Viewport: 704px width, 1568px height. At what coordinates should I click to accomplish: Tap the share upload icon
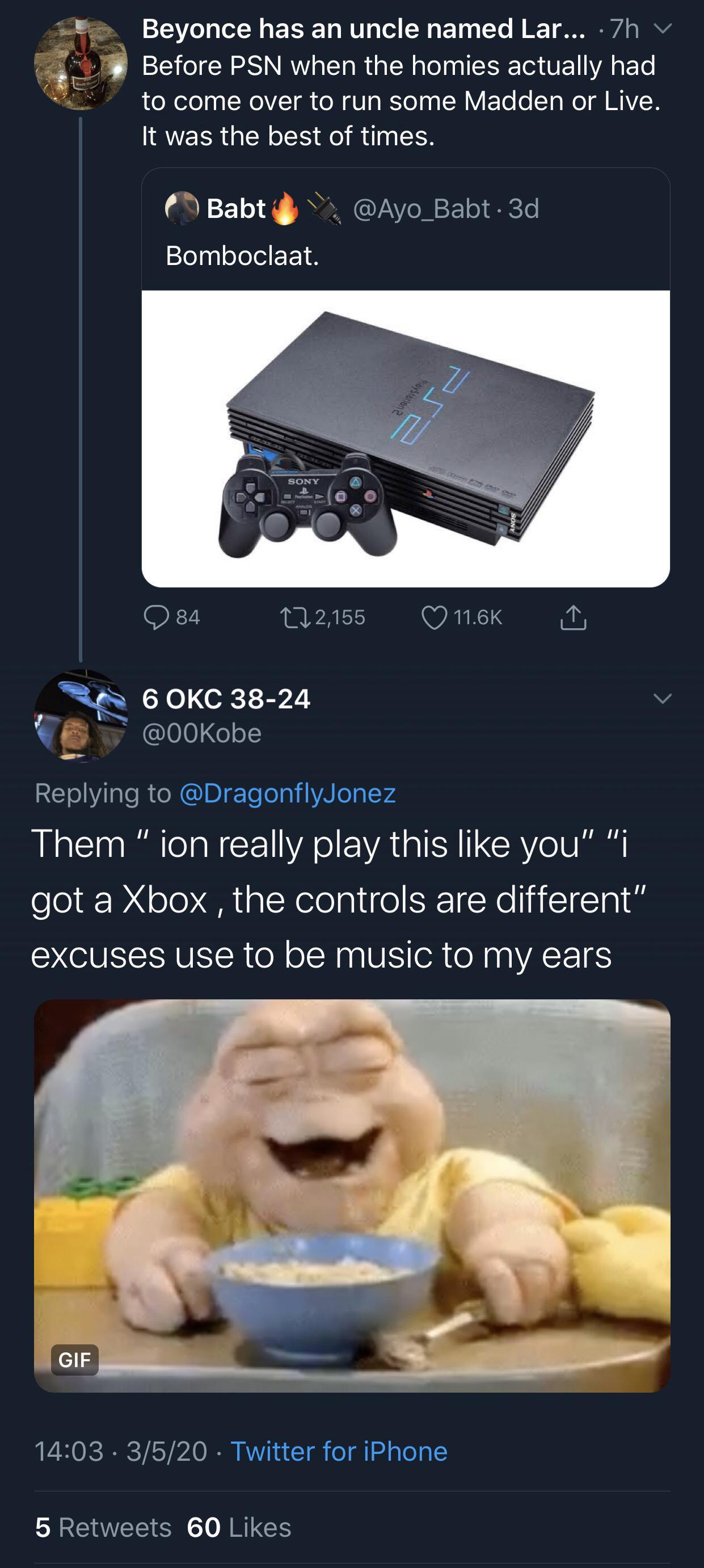click(572, 617)
